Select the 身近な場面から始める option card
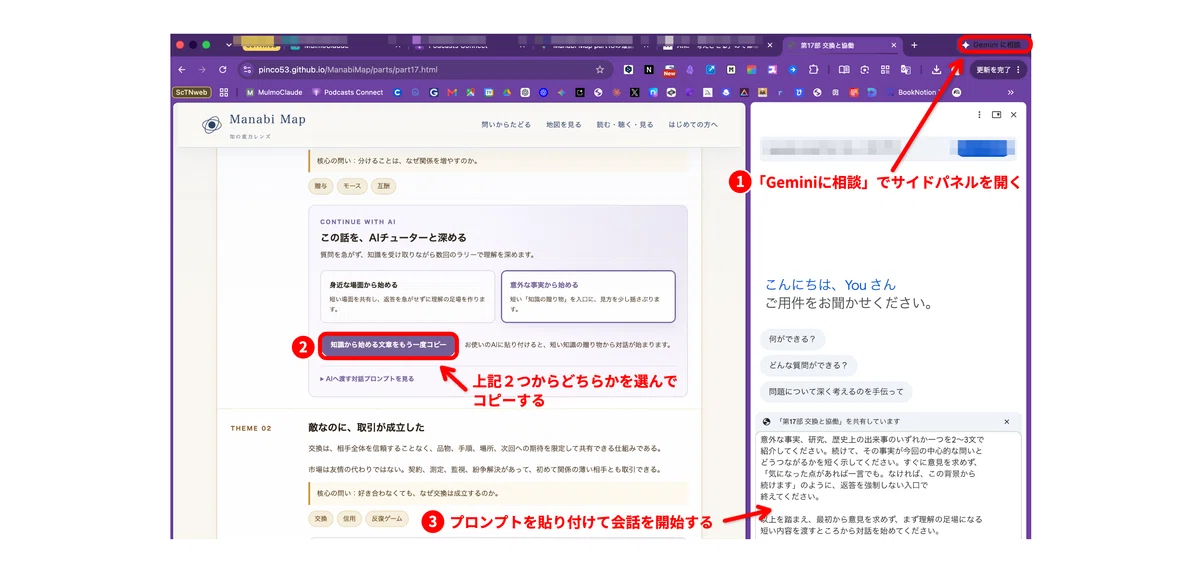 [407, 296]
